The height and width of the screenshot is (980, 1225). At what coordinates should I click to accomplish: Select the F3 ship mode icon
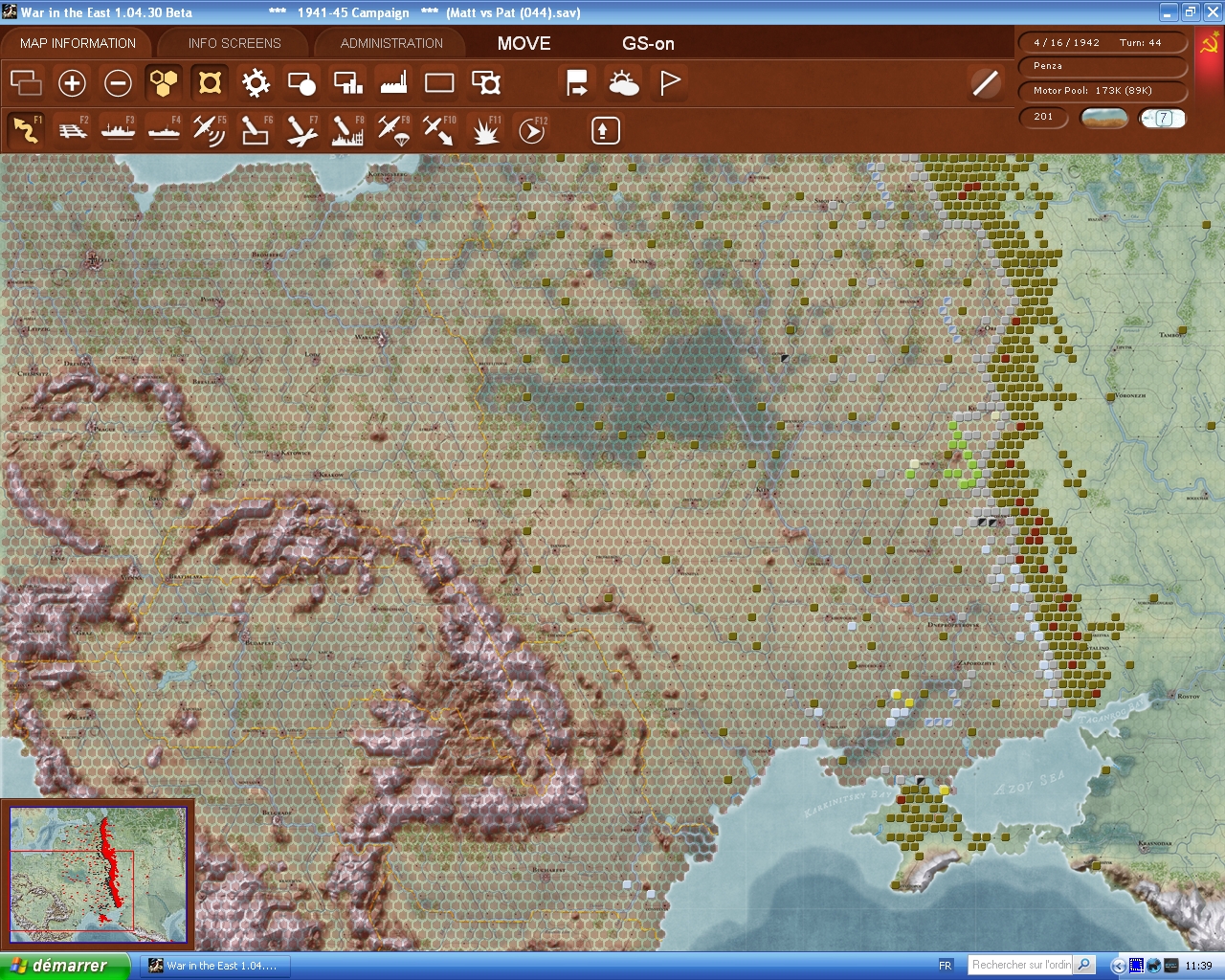(x=118, y=130)
